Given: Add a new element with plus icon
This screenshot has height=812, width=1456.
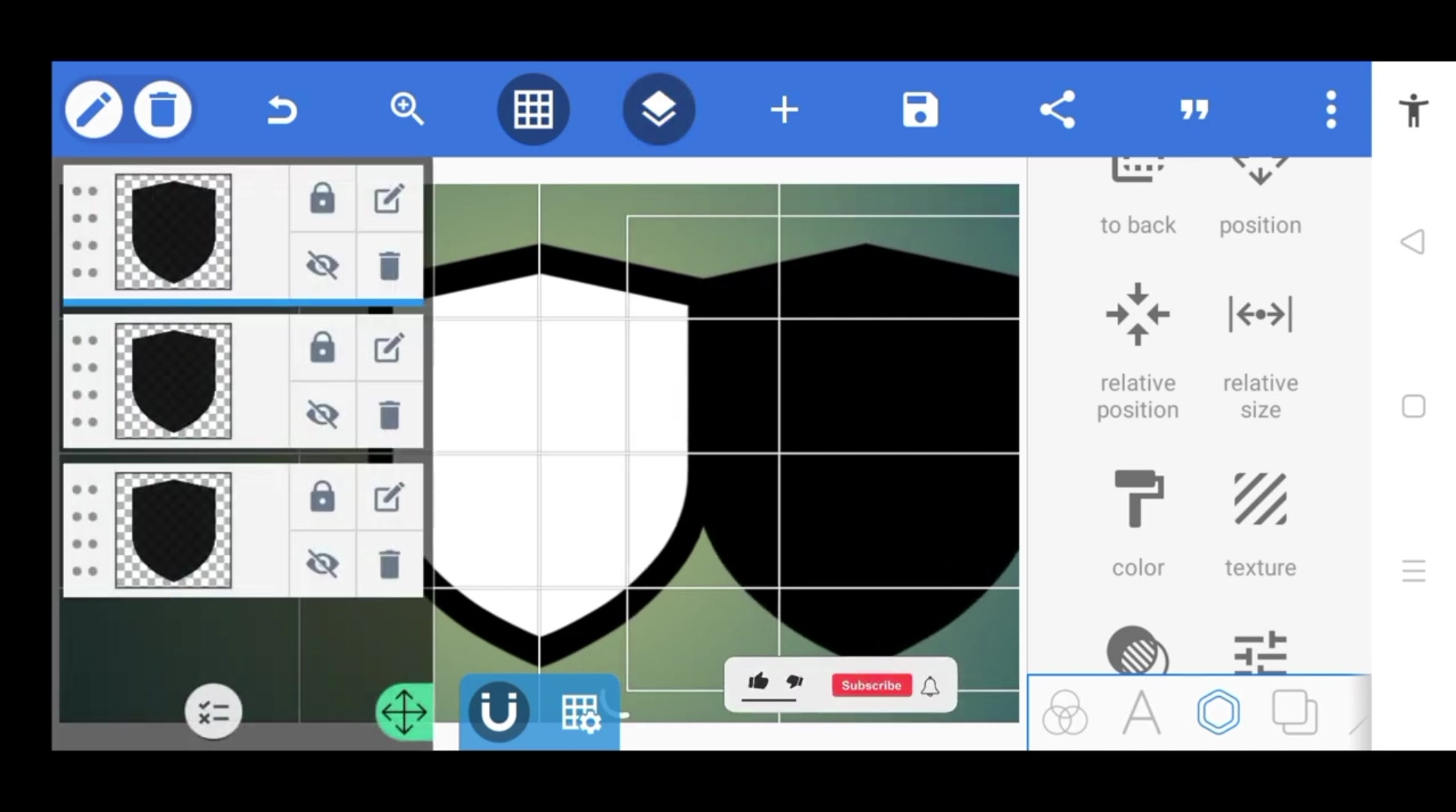Looking at the screenshot, I should point(784,110).
